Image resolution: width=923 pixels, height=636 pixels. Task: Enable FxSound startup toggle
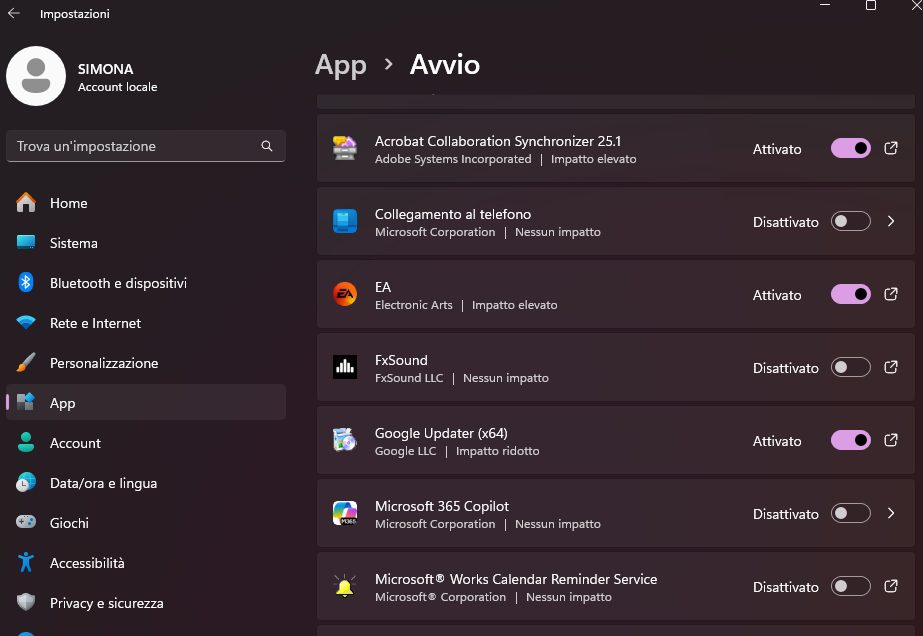(851, 367)
